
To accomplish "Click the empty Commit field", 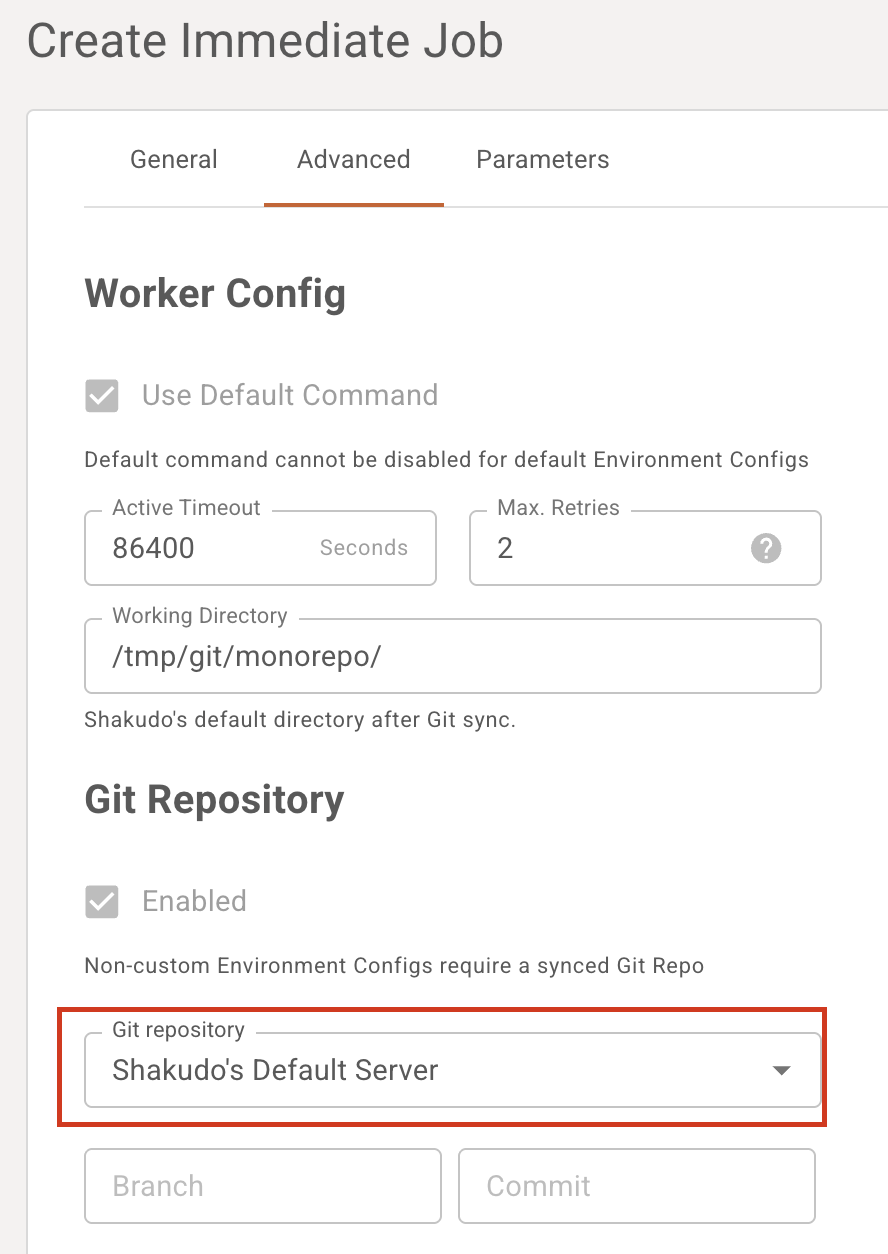I will (x=636, y=1186).
